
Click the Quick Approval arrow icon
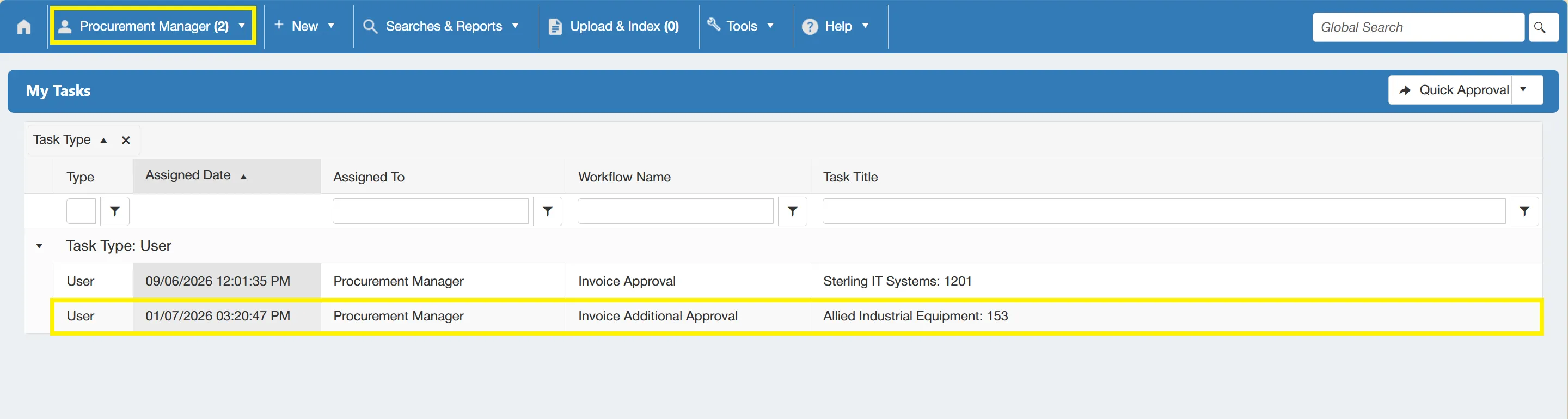pyautogui.click(x=1405, y=90)
